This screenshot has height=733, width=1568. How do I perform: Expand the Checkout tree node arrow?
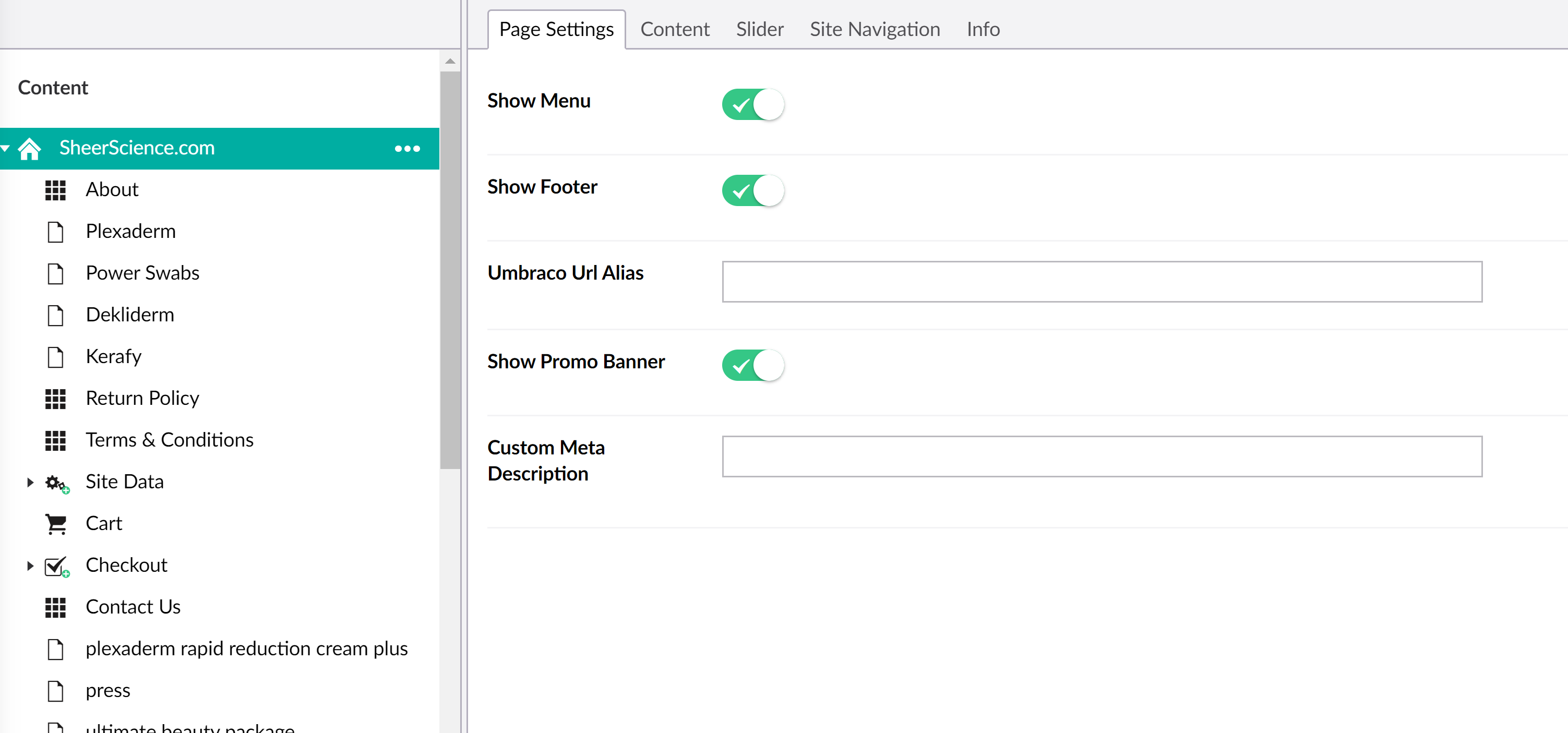coord(30,566)
